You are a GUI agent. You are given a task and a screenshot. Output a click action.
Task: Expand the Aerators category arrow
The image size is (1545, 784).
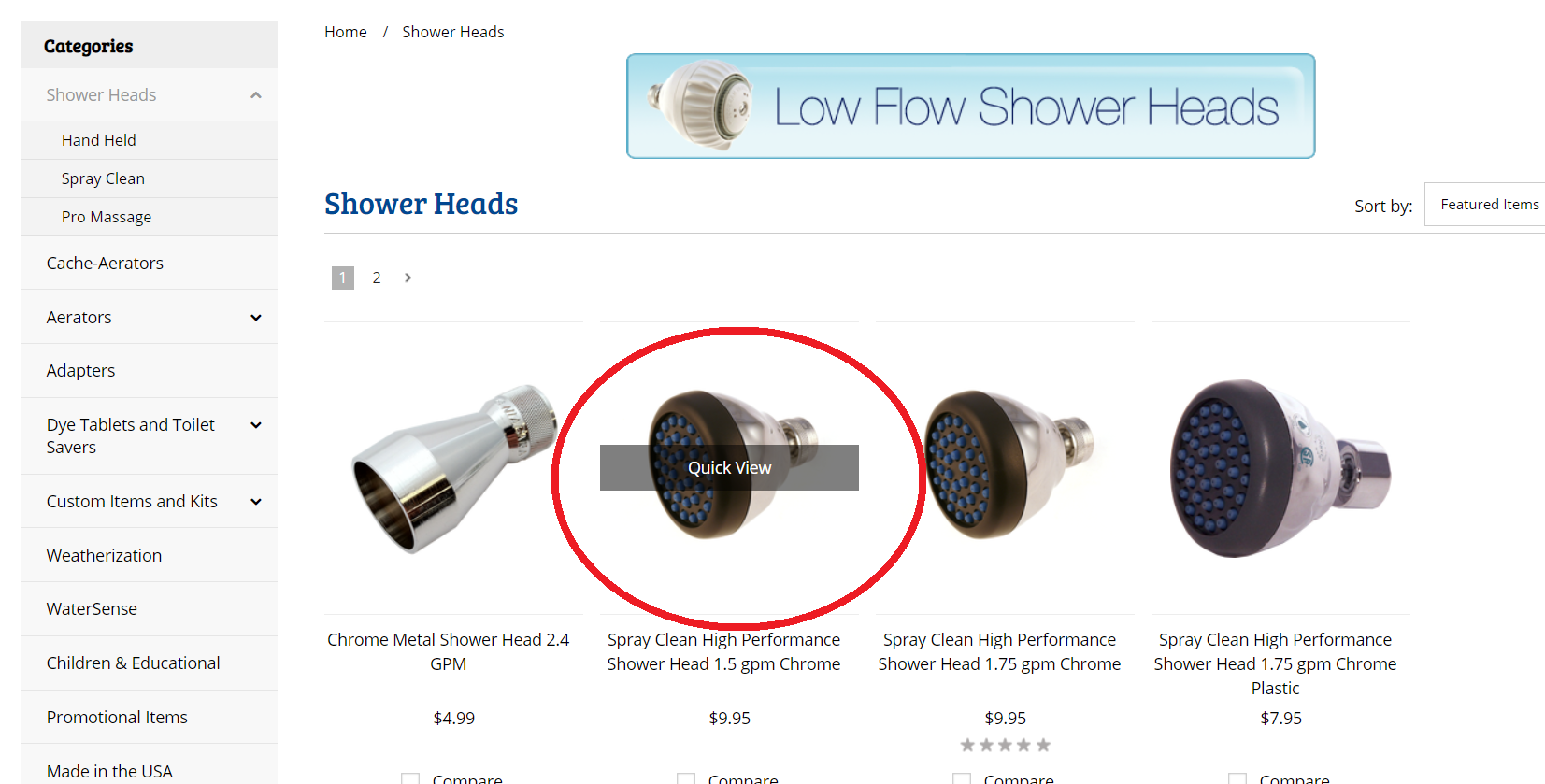tap(256, 318)
